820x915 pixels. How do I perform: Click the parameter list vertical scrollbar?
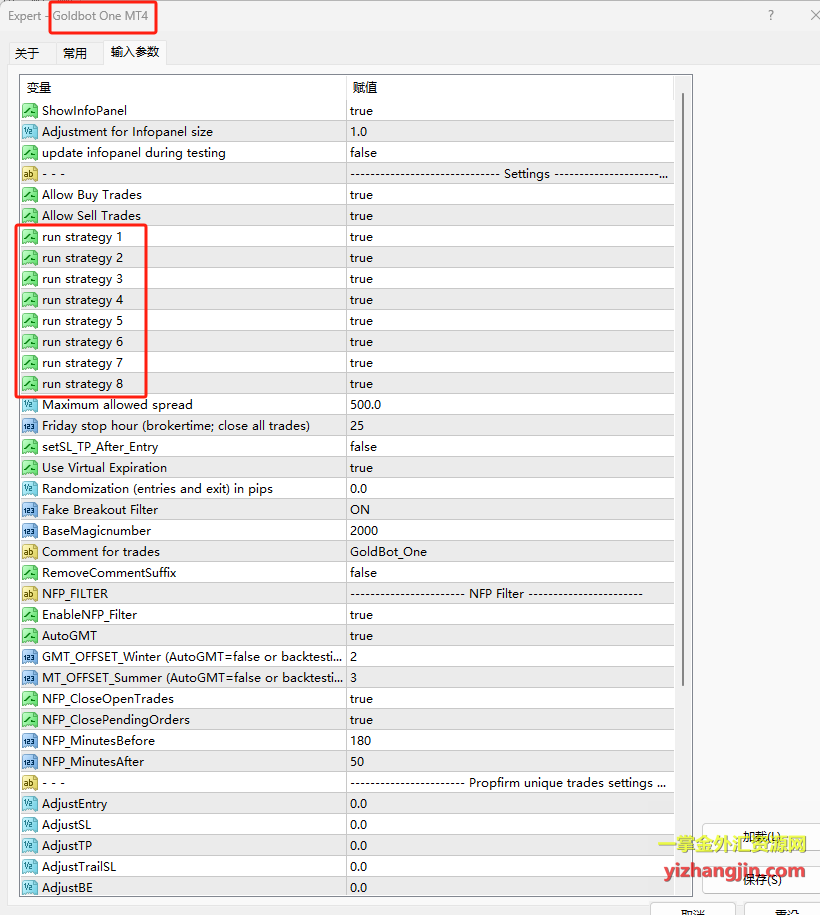point(683,389)
